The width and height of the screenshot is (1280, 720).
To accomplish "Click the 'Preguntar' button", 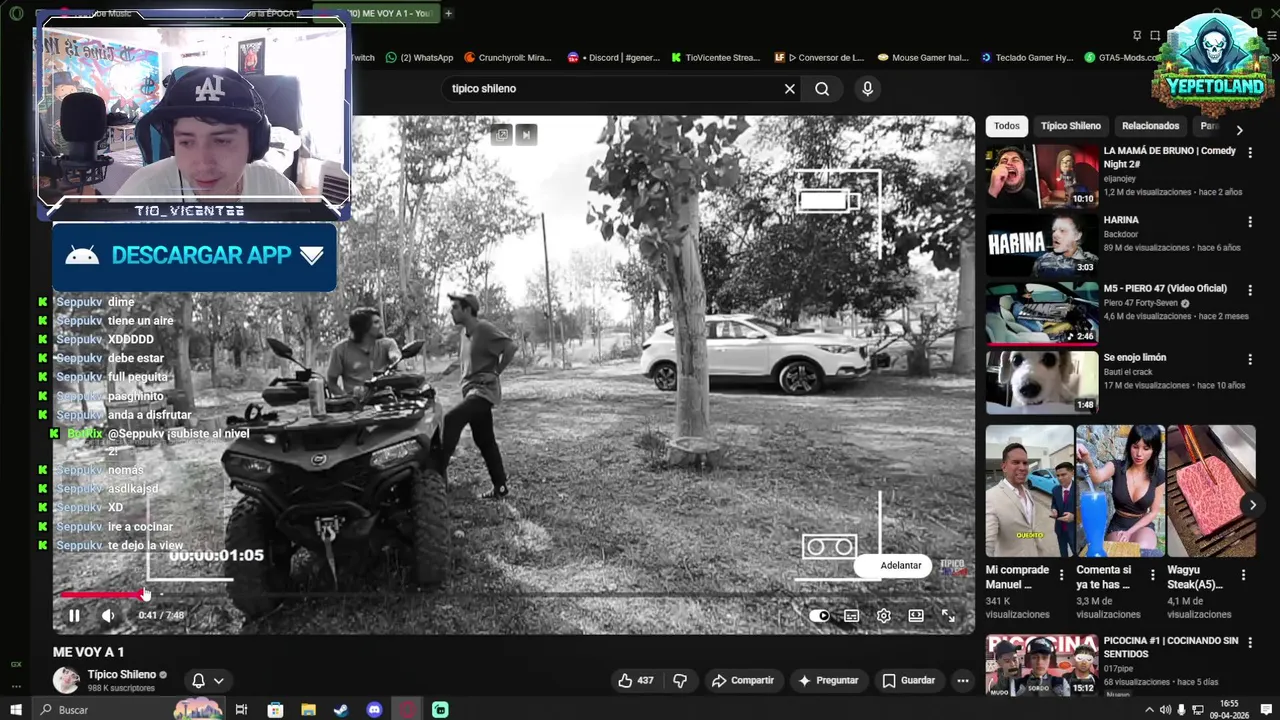I will (x=828, y=681).
